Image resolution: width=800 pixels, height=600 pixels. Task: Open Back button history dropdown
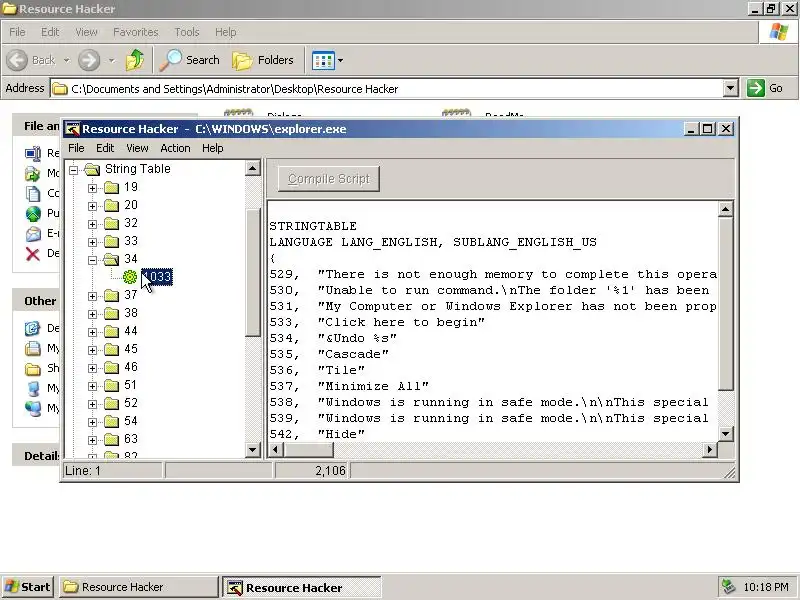pos(66,60)
